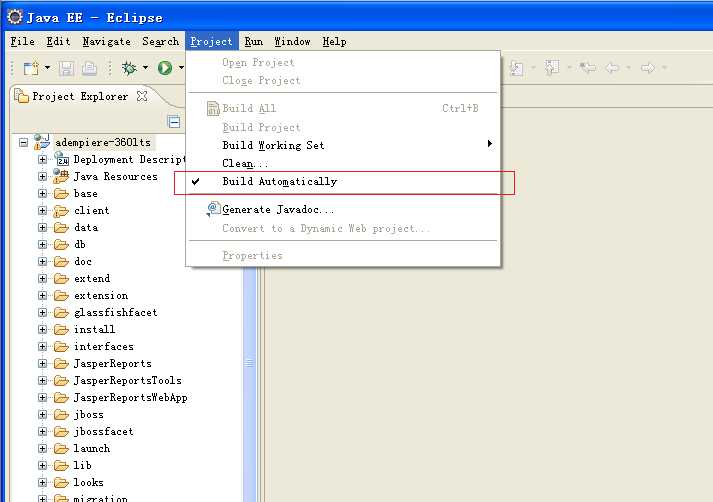The height and width of the screenshot is (502, 713).
Task: Click the jbossfacet folder icon
Action: tap(61, 432)
